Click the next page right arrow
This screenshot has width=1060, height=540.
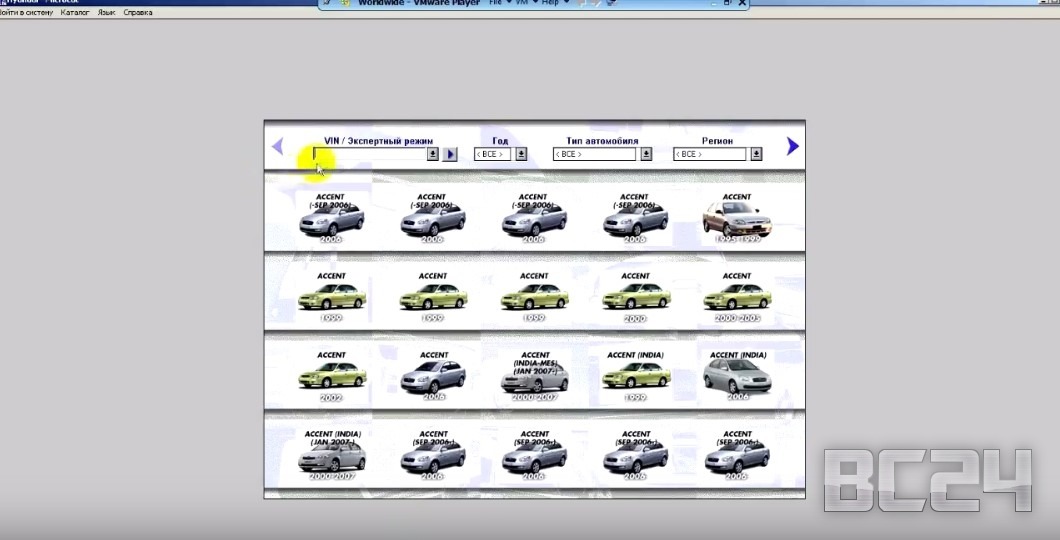click(792, 147)
